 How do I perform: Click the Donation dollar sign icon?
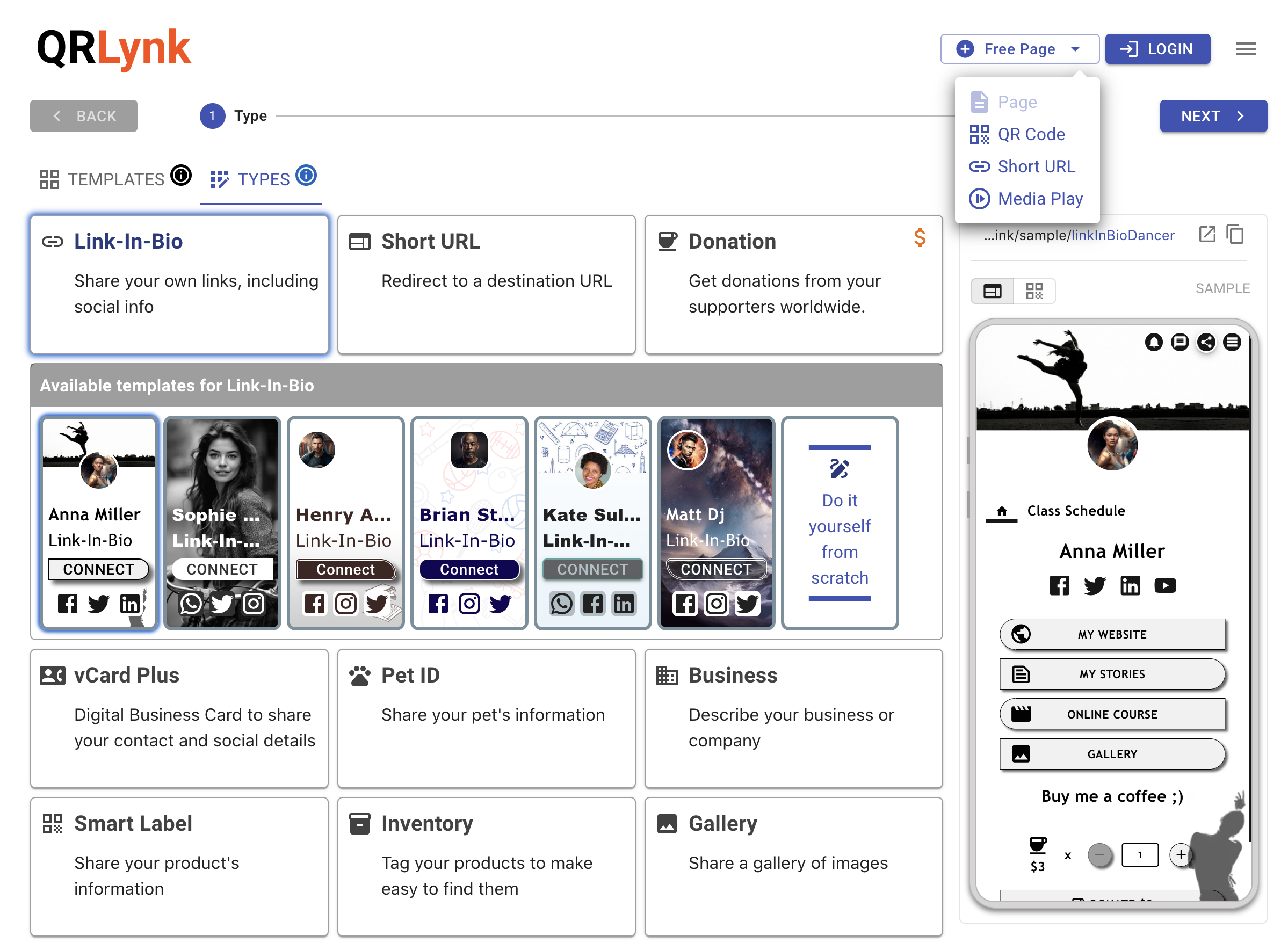click(919, 237)
